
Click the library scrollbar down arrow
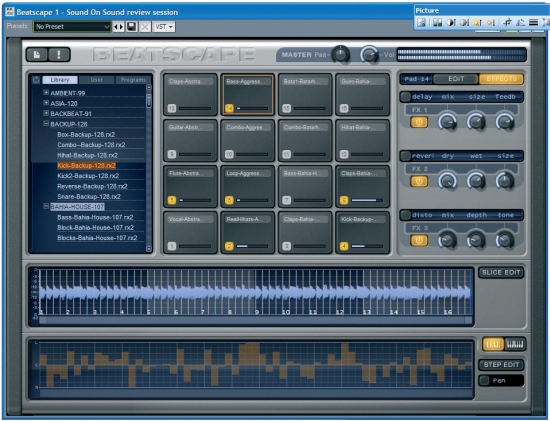(149, 249)
